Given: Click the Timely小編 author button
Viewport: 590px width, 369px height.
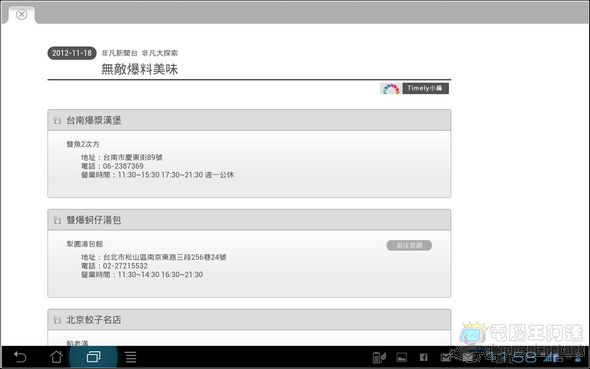Looking at the screenshot, I should [426, 88].
